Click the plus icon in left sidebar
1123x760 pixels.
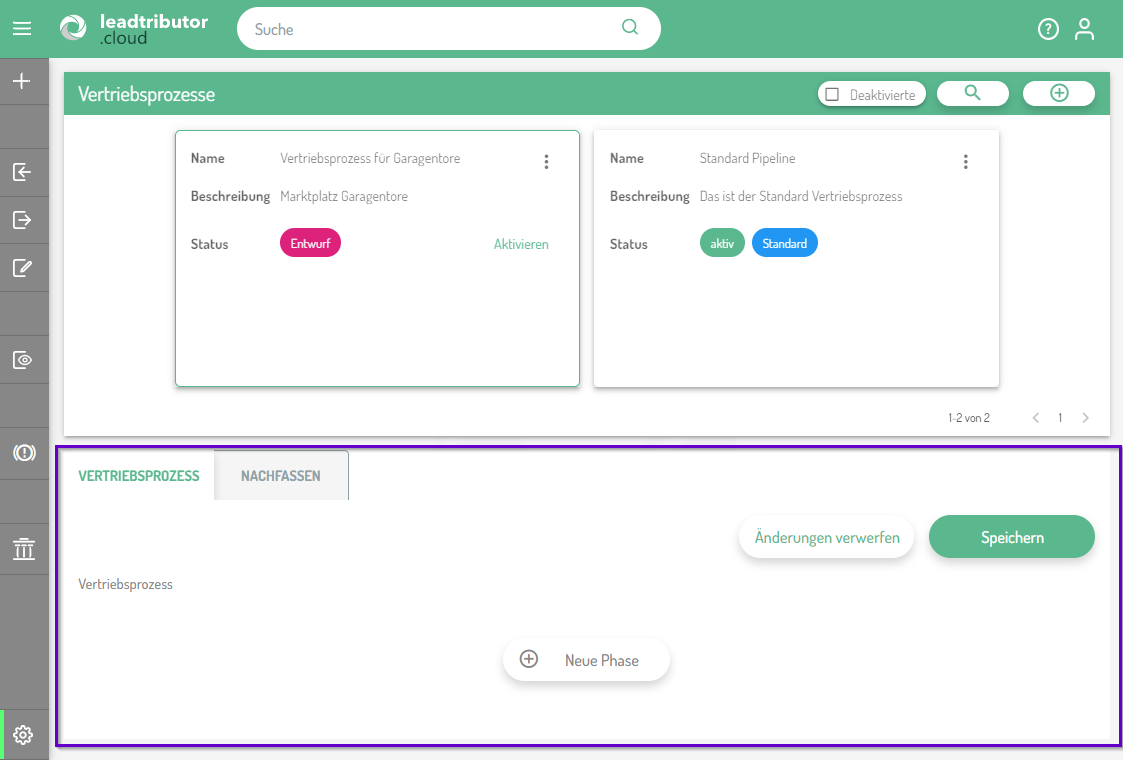coord(22,81)
